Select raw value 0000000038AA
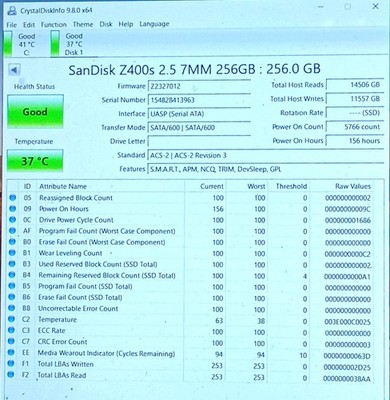The height and width of the screenshot is (400, 390). pos(347,379)
